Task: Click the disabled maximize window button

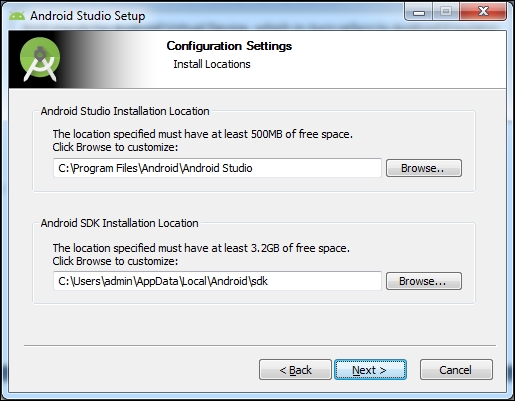Action: 446,12
